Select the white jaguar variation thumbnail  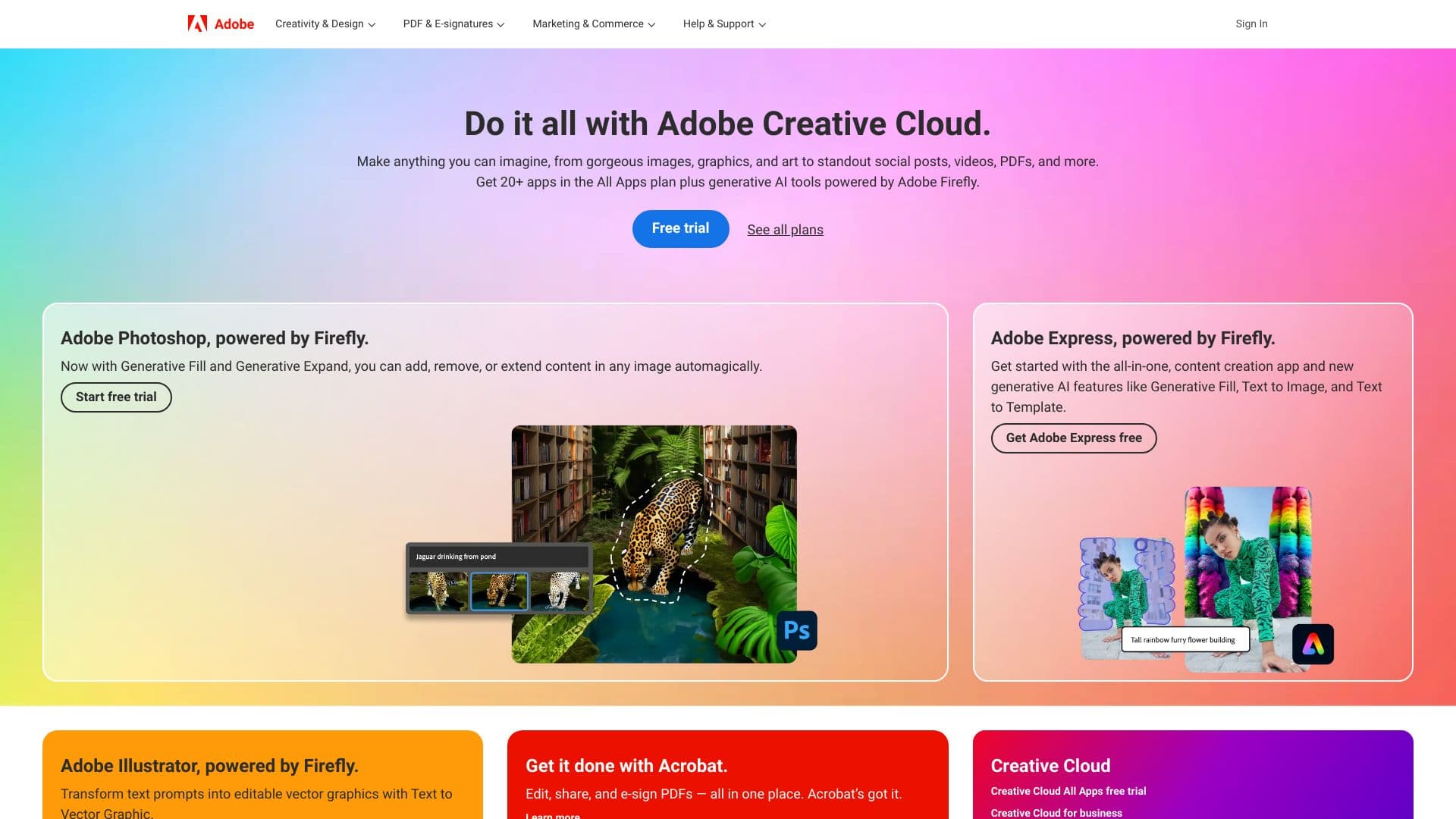pyautogui.click(x=560, y=592)
